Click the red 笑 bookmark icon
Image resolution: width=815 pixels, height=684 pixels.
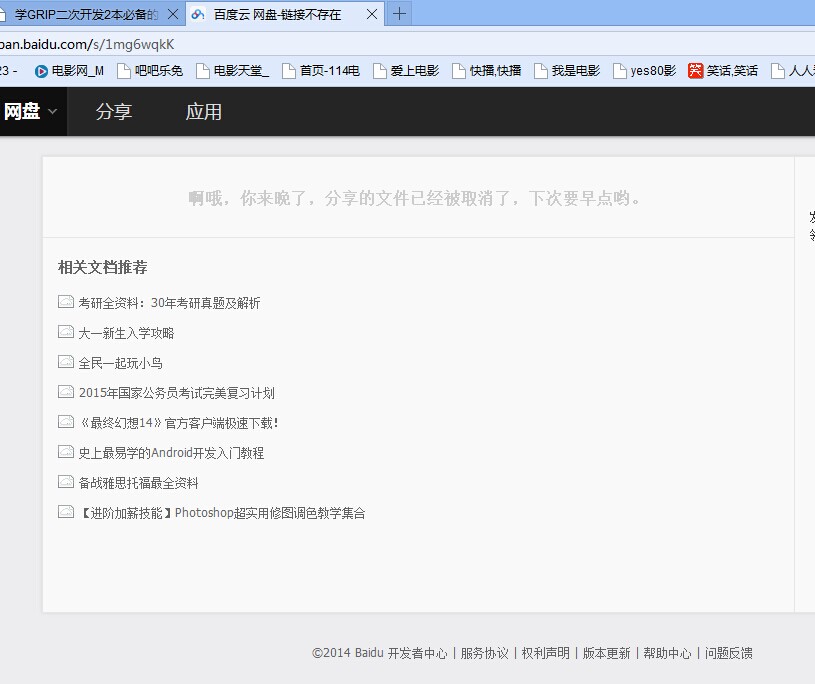(x=695, y=71)
